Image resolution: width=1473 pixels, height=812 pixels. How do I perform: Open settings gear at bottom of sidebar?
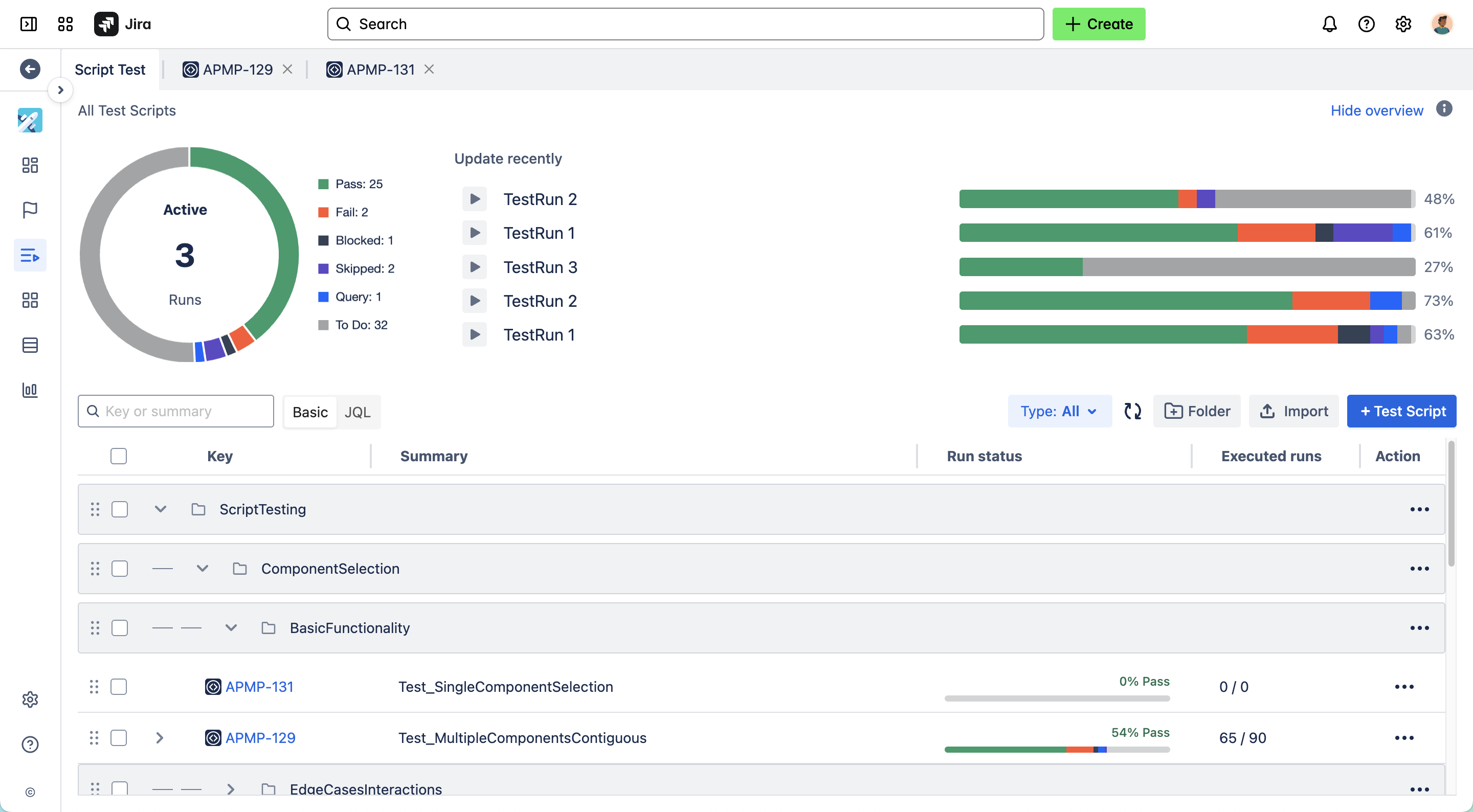[x=30, y=699]
